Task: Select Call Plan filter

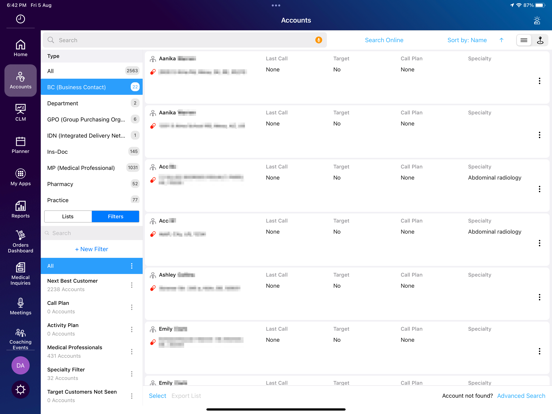Action: [92, 307]
